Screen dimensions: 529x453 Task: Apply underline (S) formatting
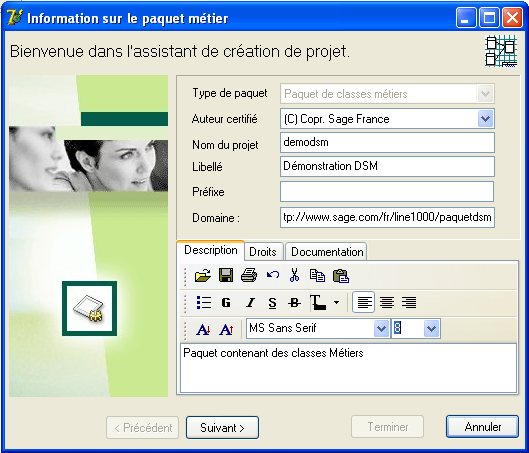coord(272,303)
